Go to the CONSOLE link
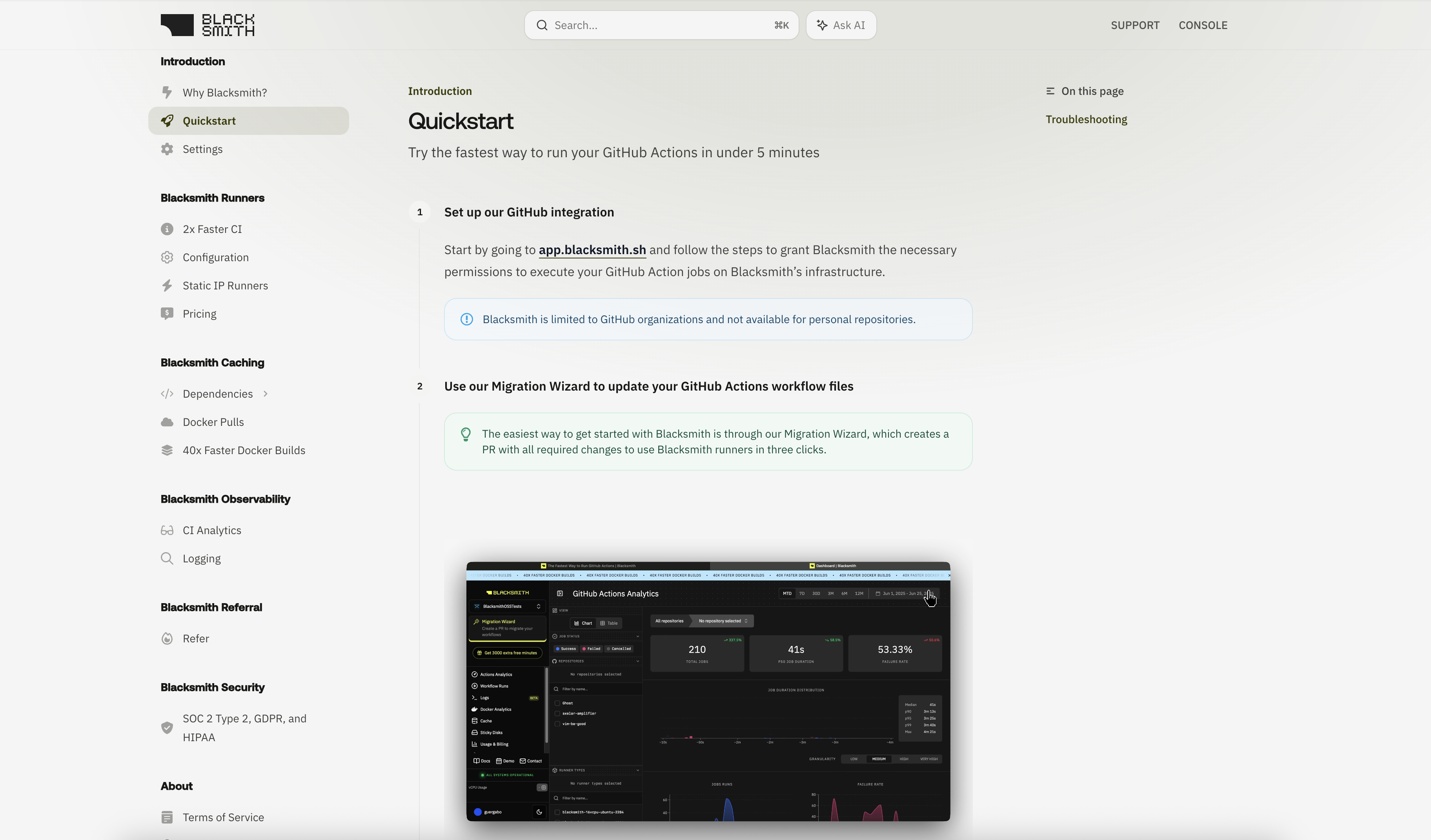 pyautogui.click(x=1203, y=25)
